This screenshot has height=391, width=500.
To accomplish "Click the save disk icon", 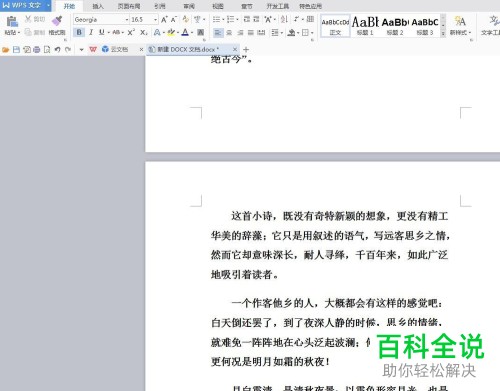I will click(16, 50).
